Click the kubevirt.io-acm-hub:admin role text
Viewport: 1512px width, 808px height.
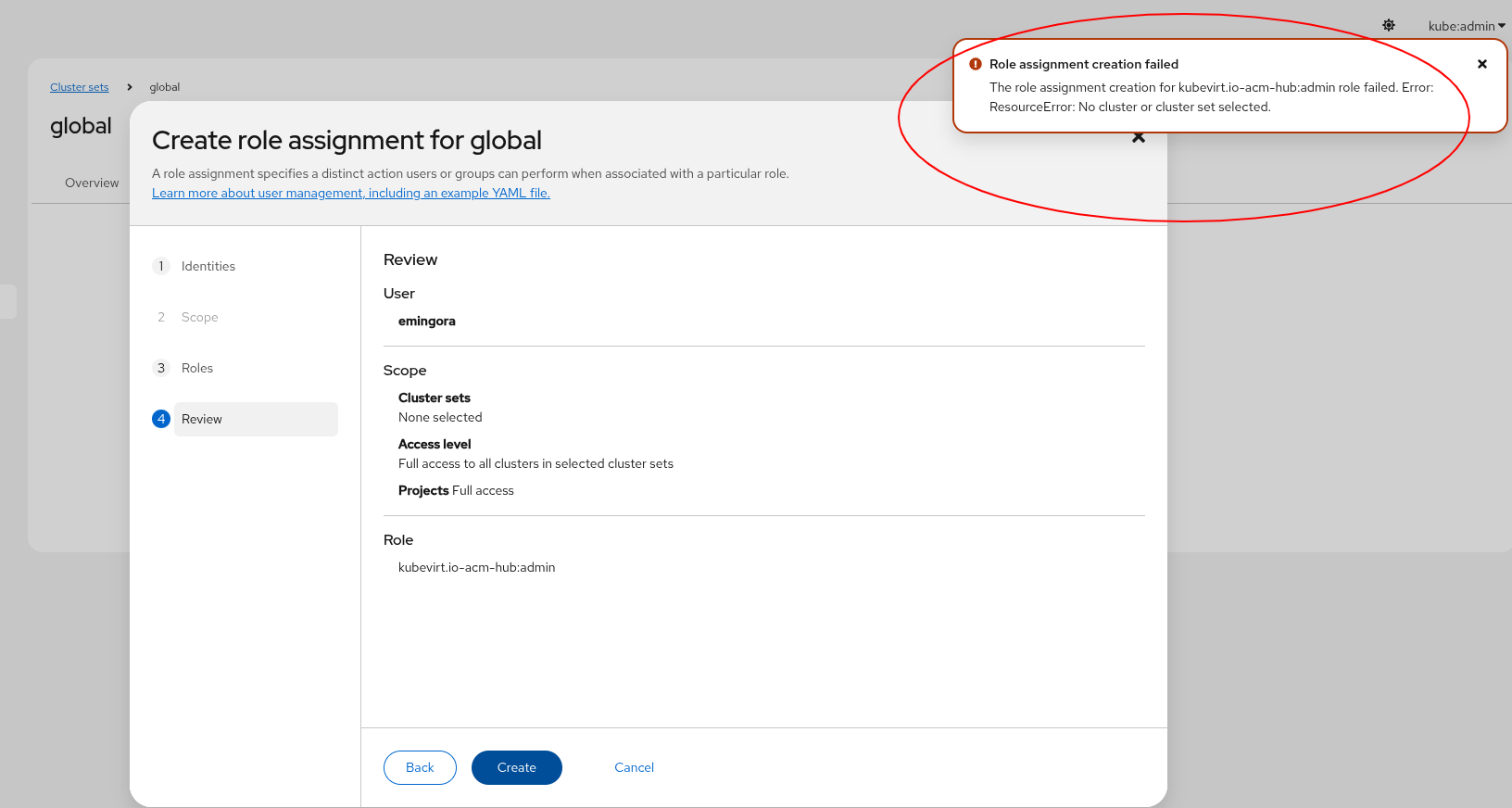pos(476,567)
